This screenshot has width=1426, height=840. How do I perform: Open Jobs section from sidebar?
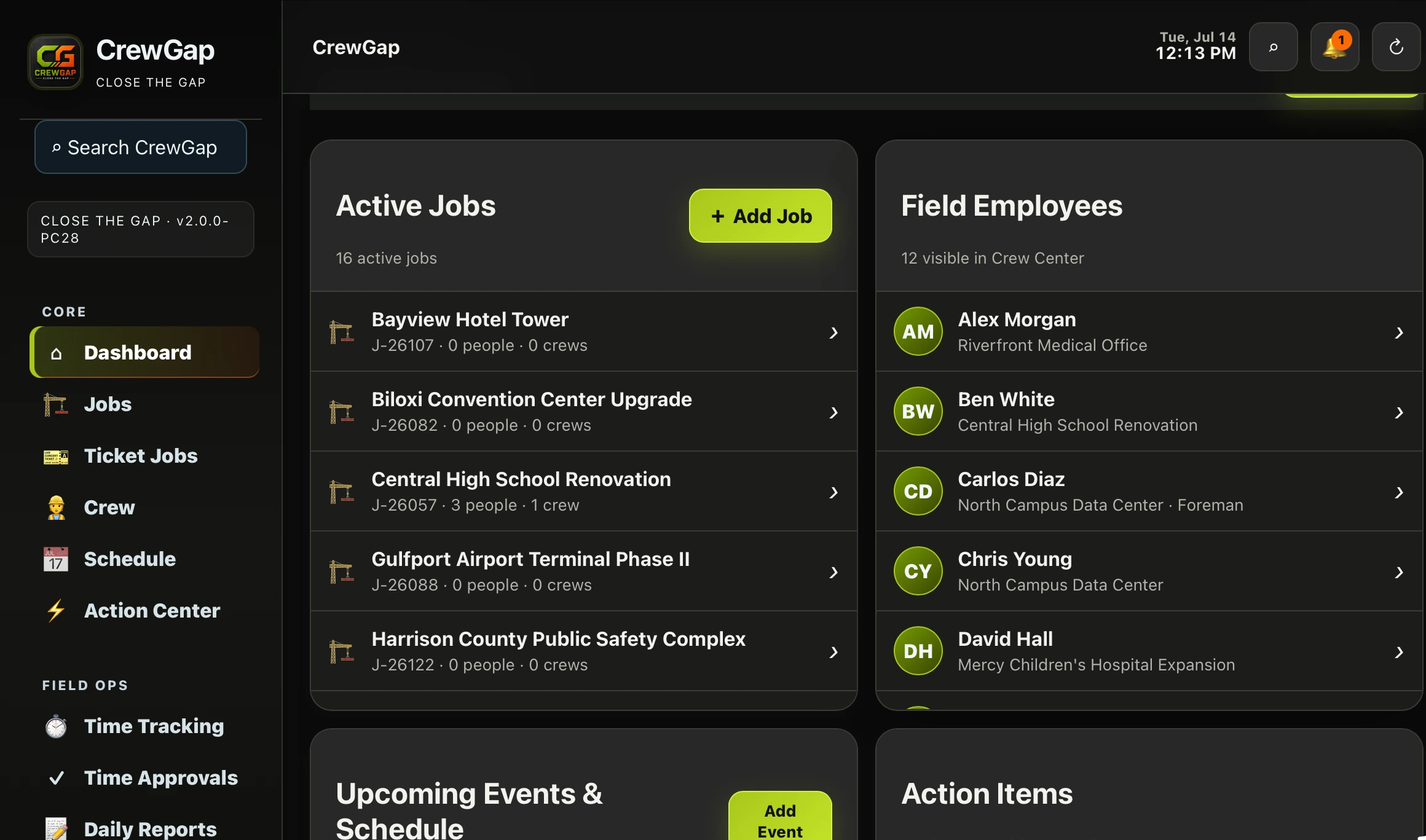pos(144,404)
